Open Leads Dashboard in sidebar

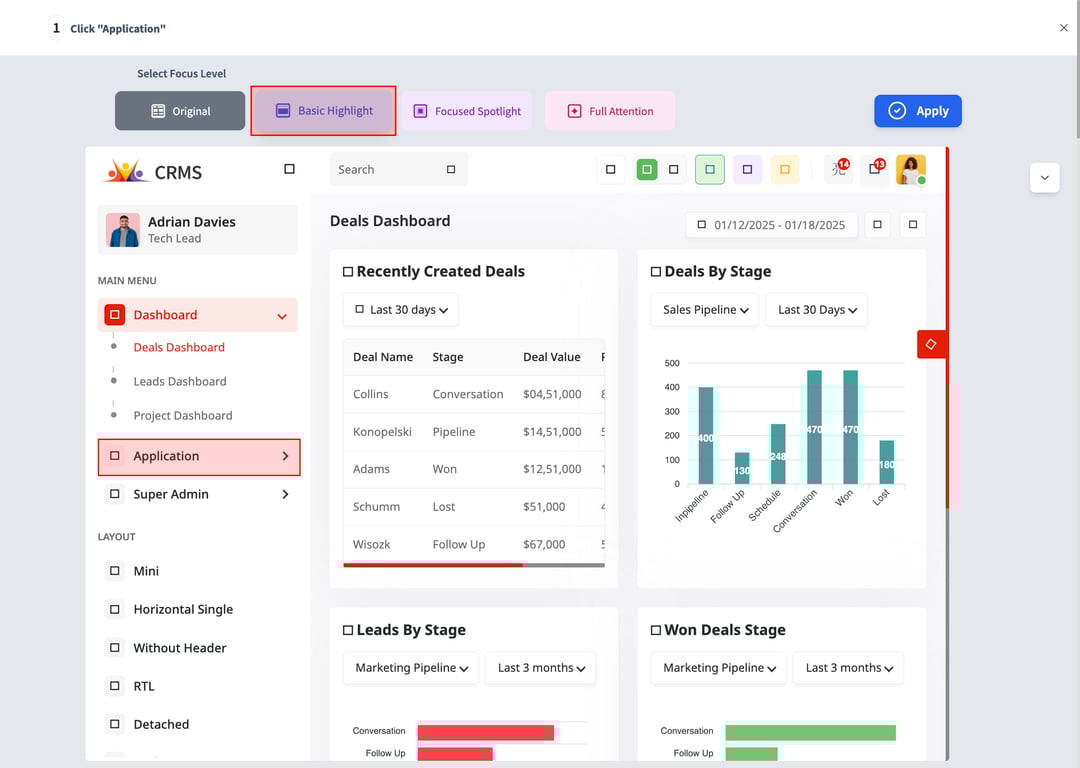tap(180, 381)
